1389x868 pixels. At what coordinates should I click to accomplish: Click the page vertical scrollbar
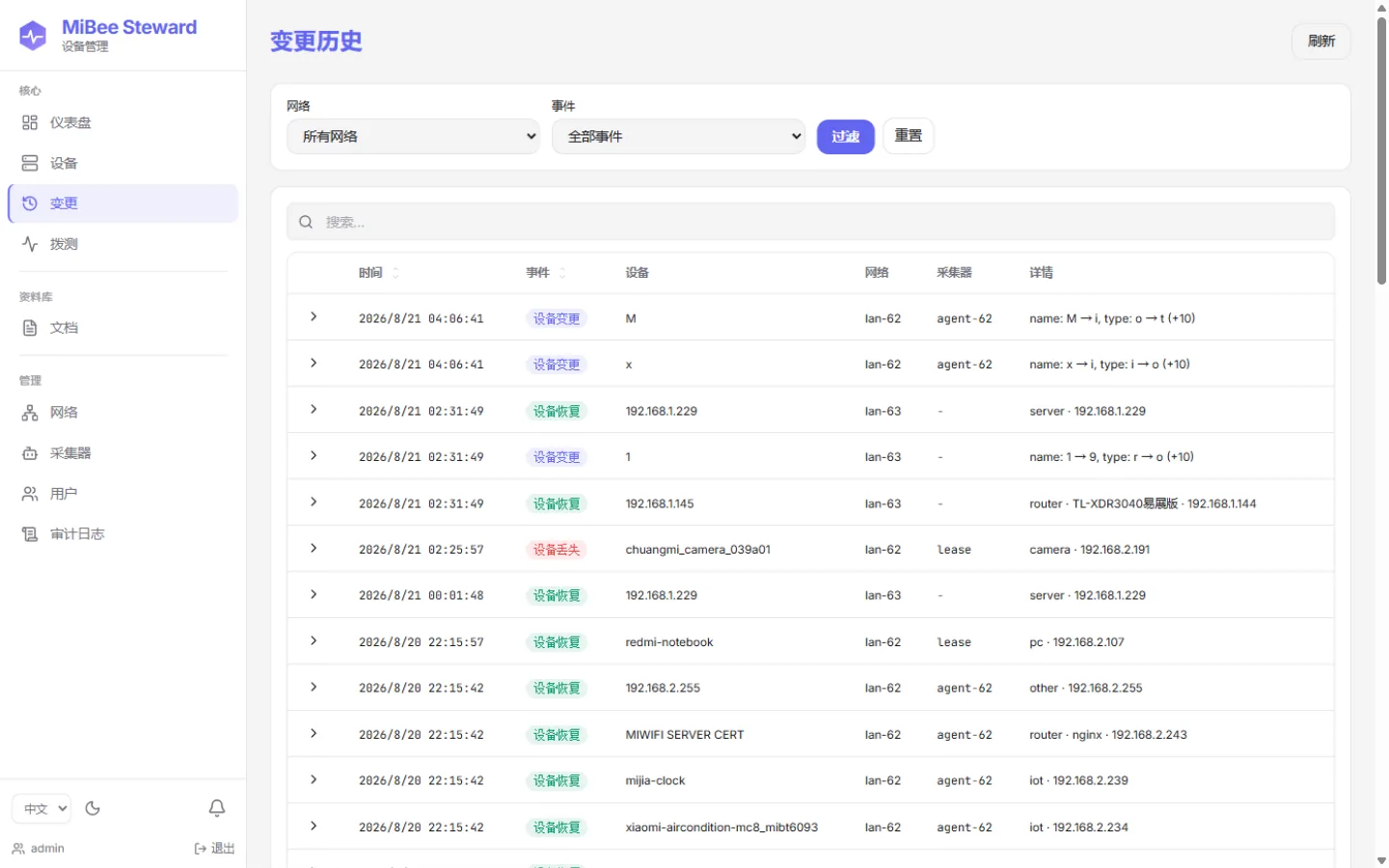click(1381, 149)
